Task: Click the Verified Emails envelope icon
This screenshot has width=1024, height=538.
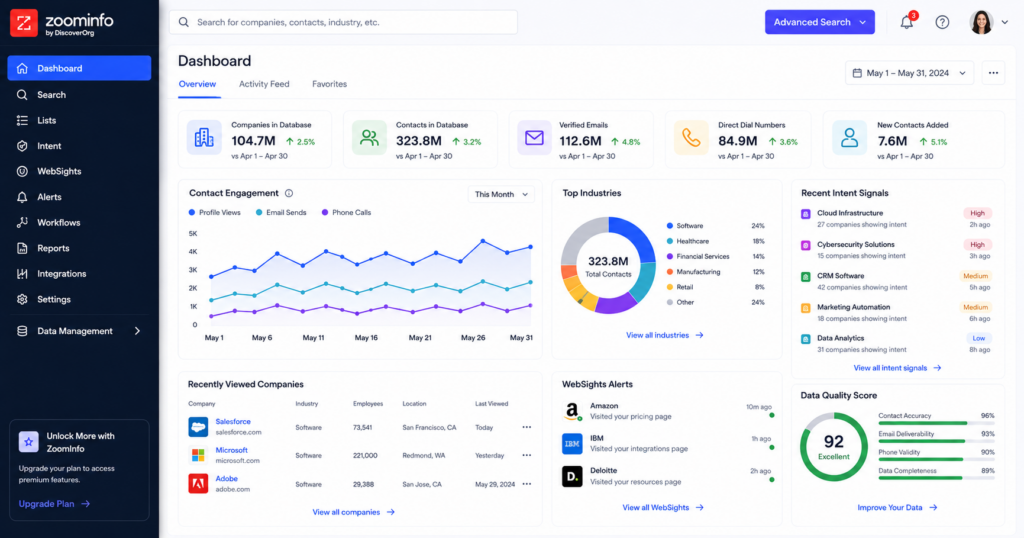Action: pos(534,137)
